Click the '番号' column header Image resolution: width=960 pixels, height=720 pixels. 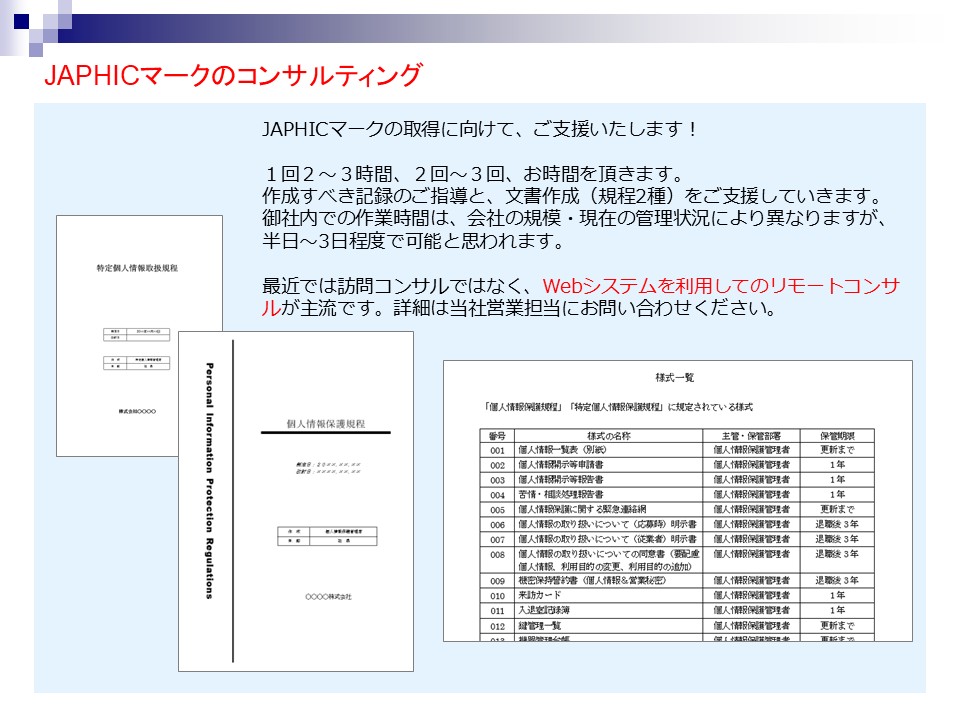click(497, 436)
